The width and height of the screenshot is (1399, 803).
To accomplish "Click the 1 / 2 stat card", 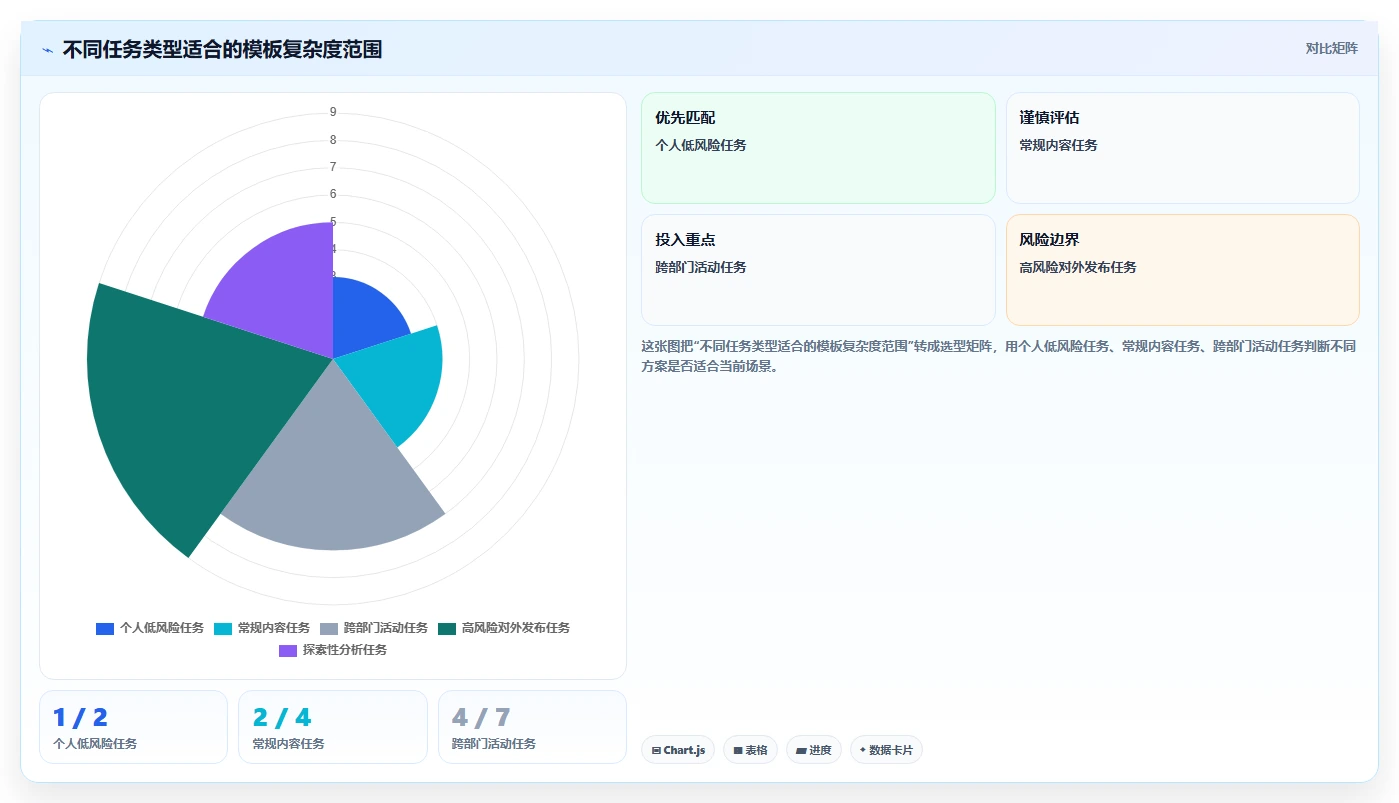I will click(133, 727).
